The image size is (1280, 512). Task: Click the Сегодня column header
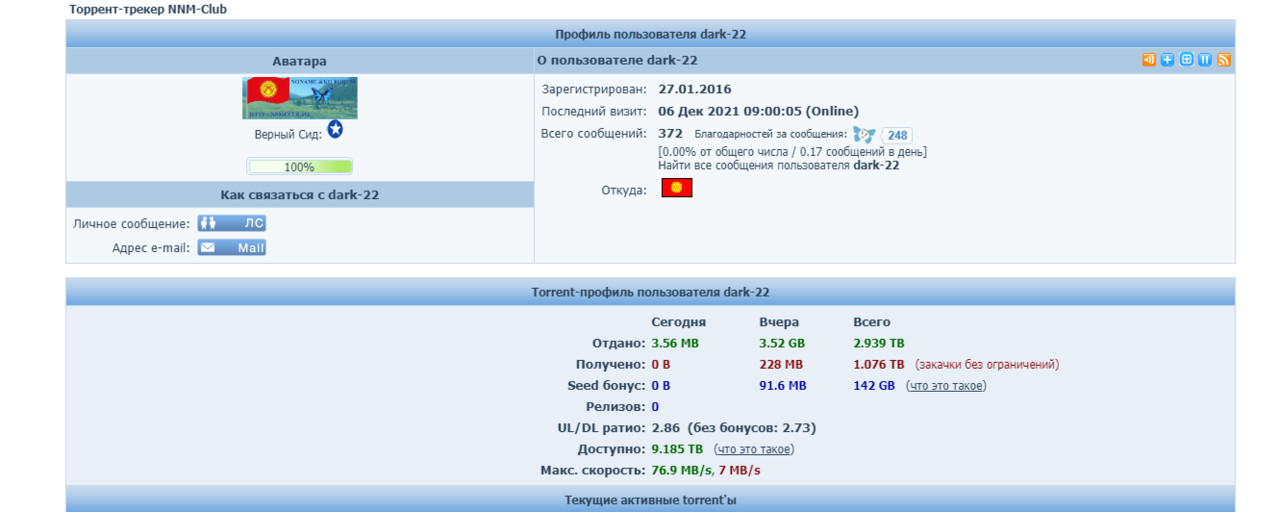[x=678, y=322]
